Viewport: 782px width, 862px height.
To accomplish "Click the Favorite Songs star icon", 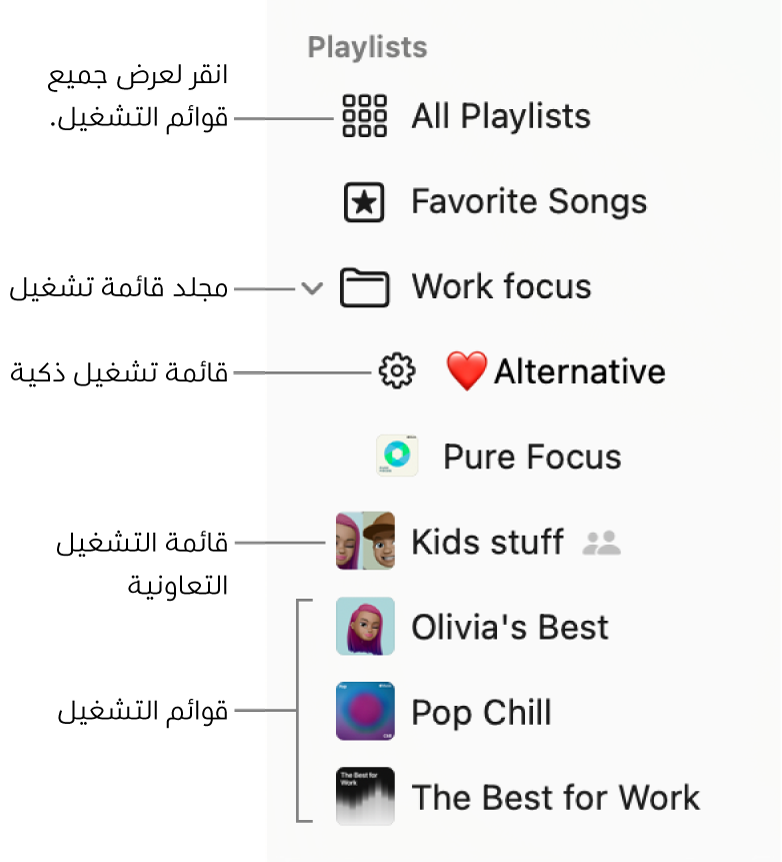I will point(364,202).
